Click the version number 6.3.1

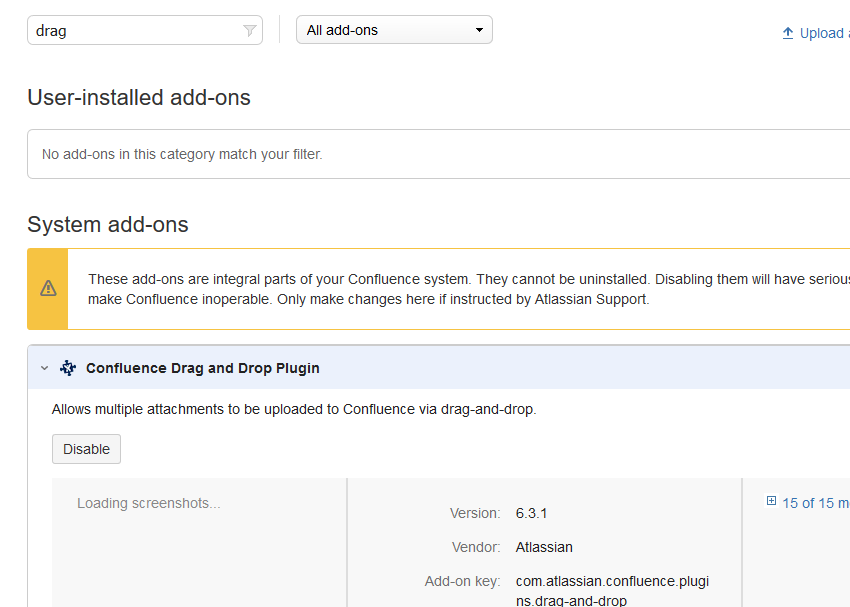pos(531,513)
